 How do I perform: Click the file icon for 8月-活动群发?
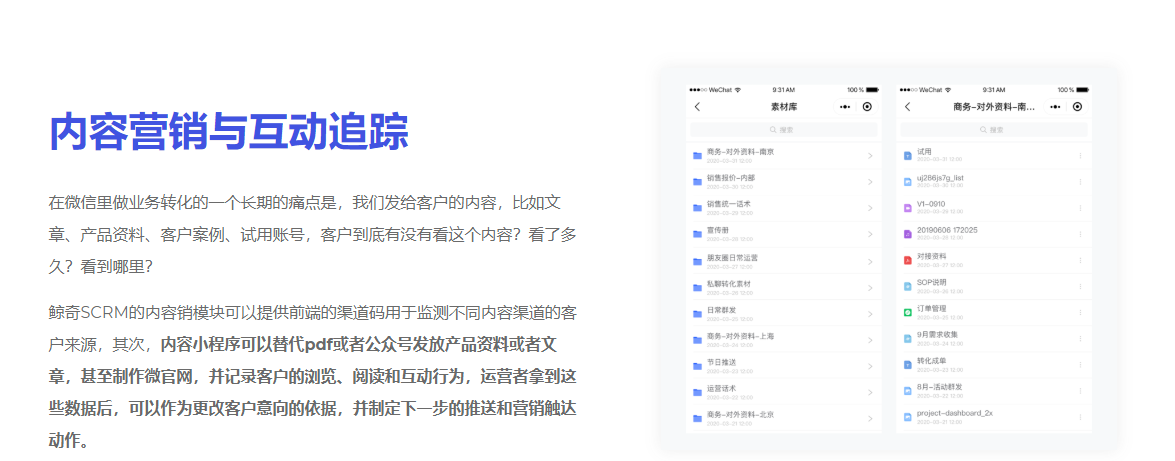point(907,391)
